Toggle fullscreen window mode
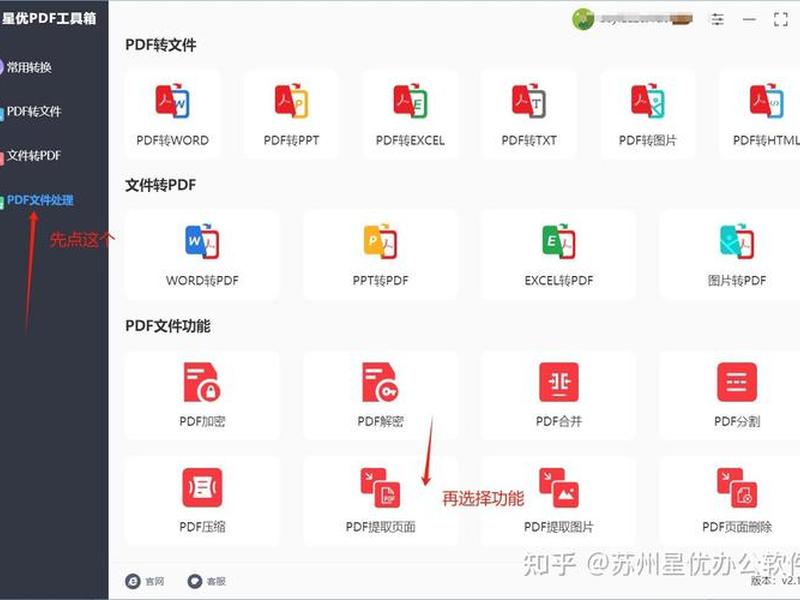Image resolution: width=800 pixels, height=600 pixels. (781, 19)
